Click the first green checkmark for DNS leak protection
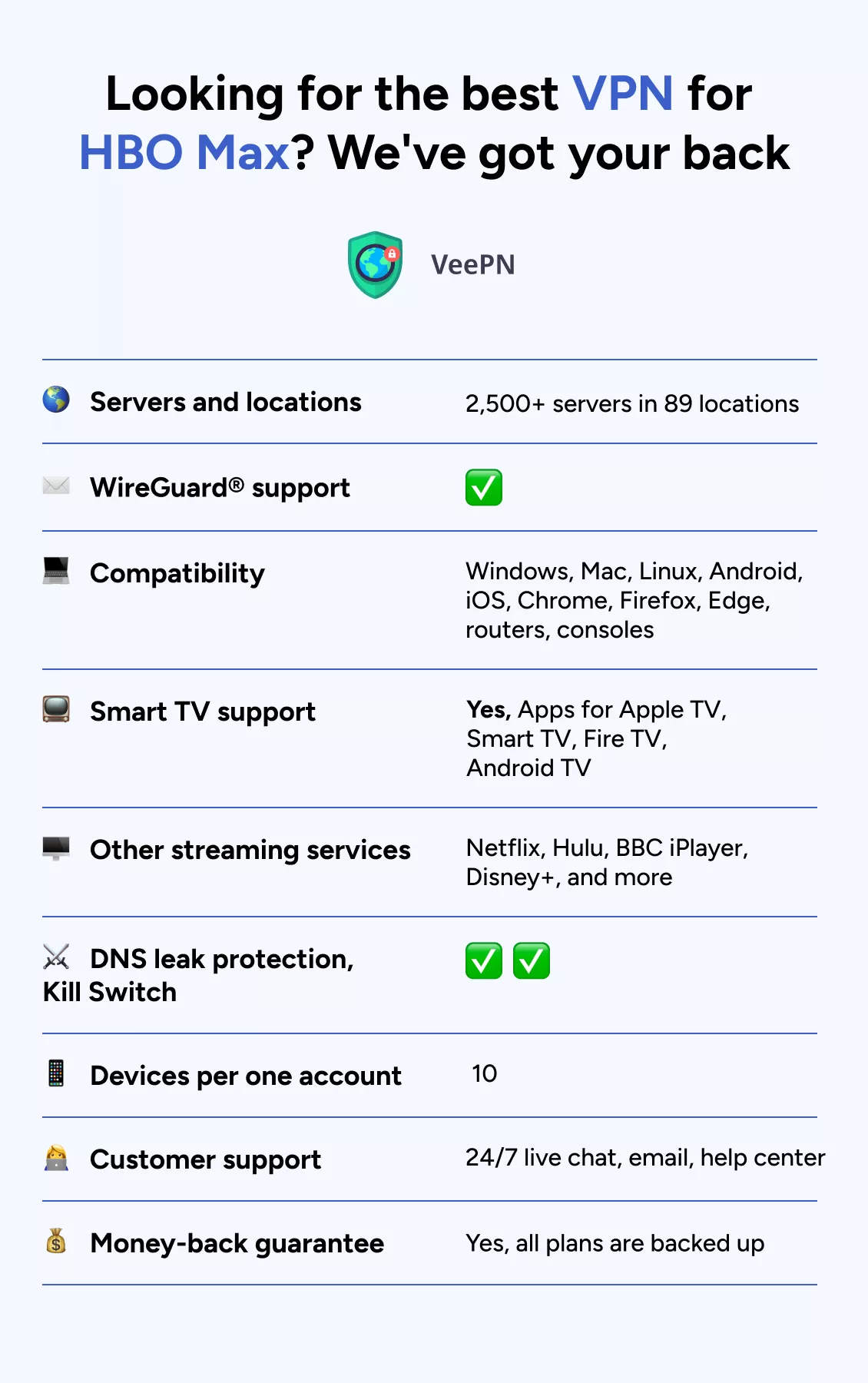The height and width of the screenshot is (1383, 868). point(484,961)
